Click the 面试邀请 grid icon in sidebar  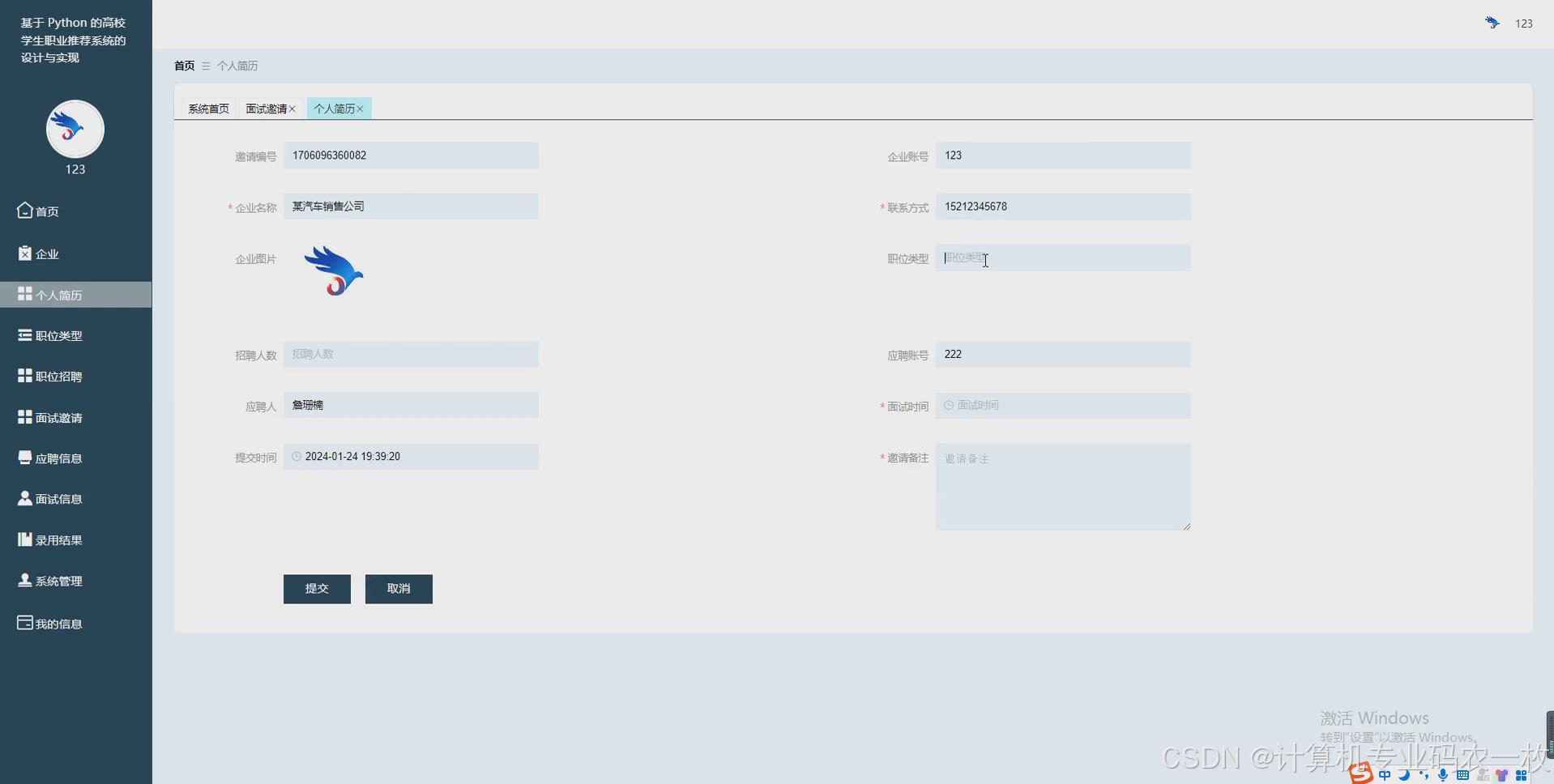[x=24, y=417]
